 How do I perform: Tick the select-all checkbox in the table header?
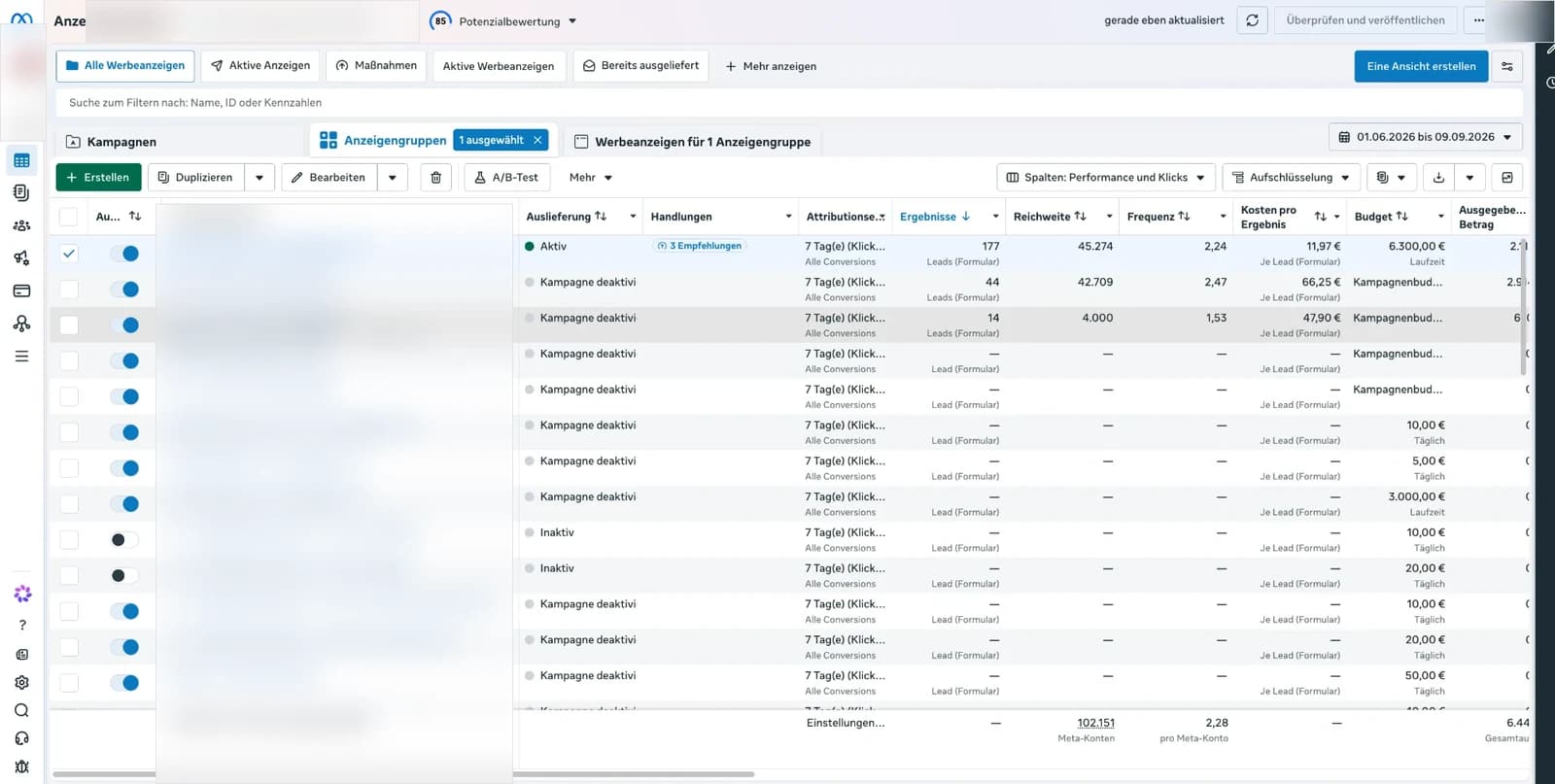pos(69,217)
